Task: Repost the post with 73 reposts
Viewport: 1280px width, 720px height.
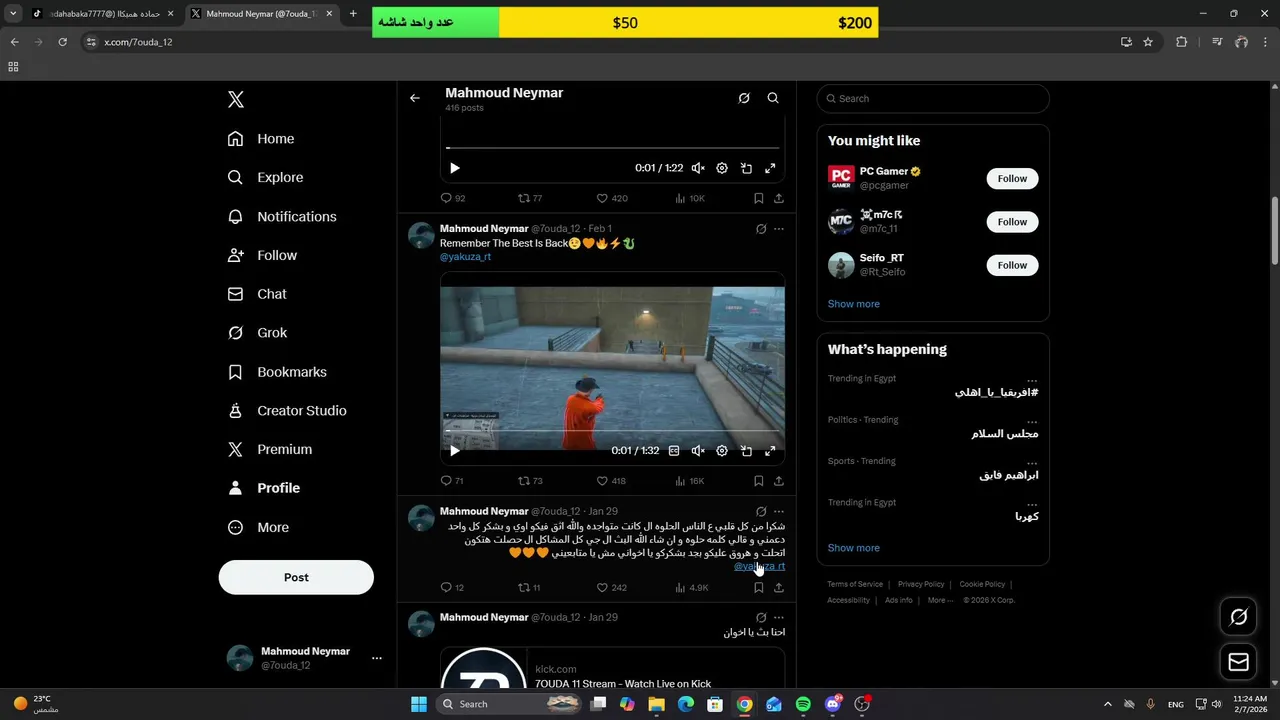Action: point(530,481)
